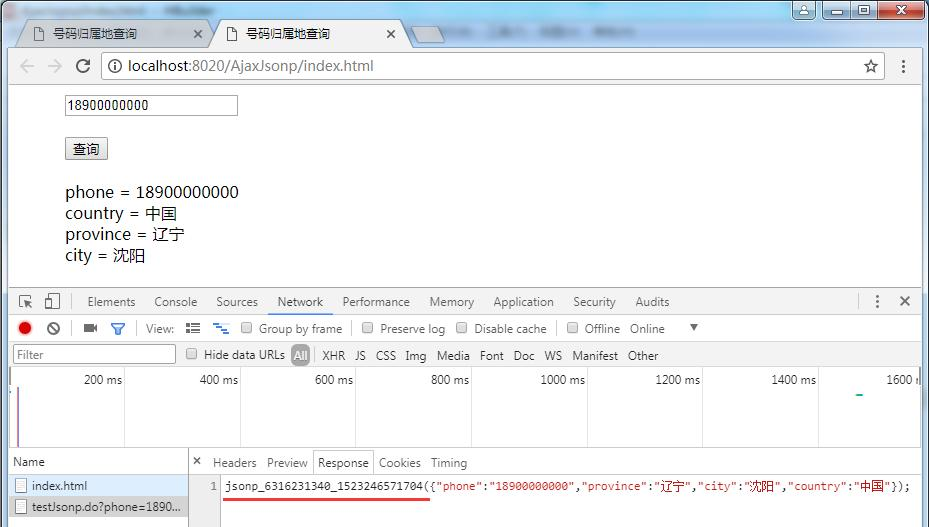929x527 pixels.
Task: Click the address bar URL
Action: [250, 66]
